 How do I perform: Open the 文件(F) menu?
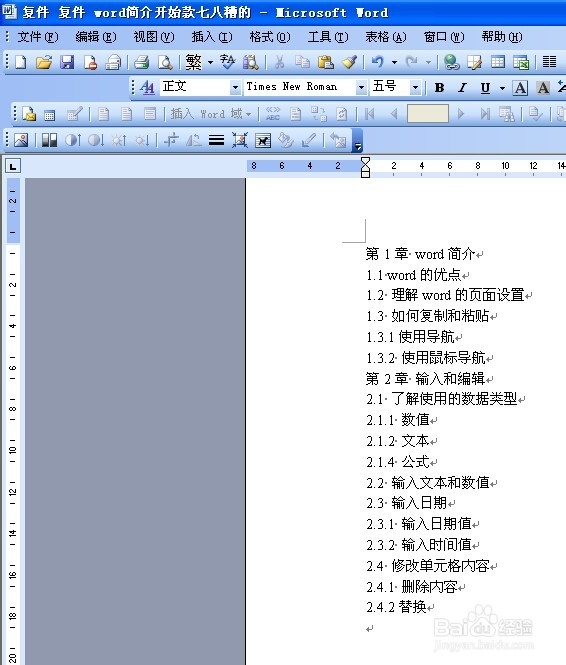click(x=38, y=37)
